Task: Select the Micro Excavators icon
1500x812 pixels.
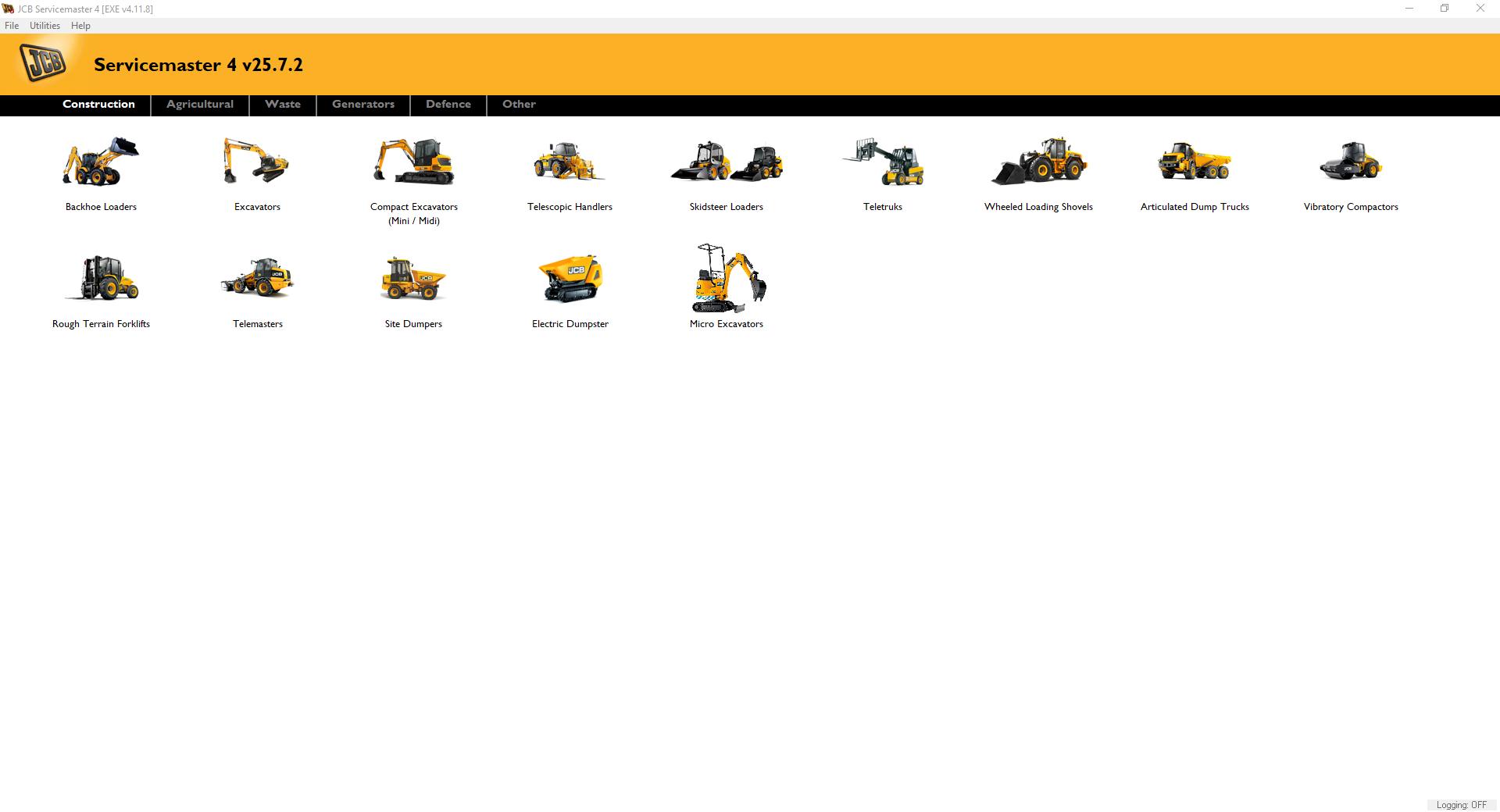Action: [x=728, y=278]
